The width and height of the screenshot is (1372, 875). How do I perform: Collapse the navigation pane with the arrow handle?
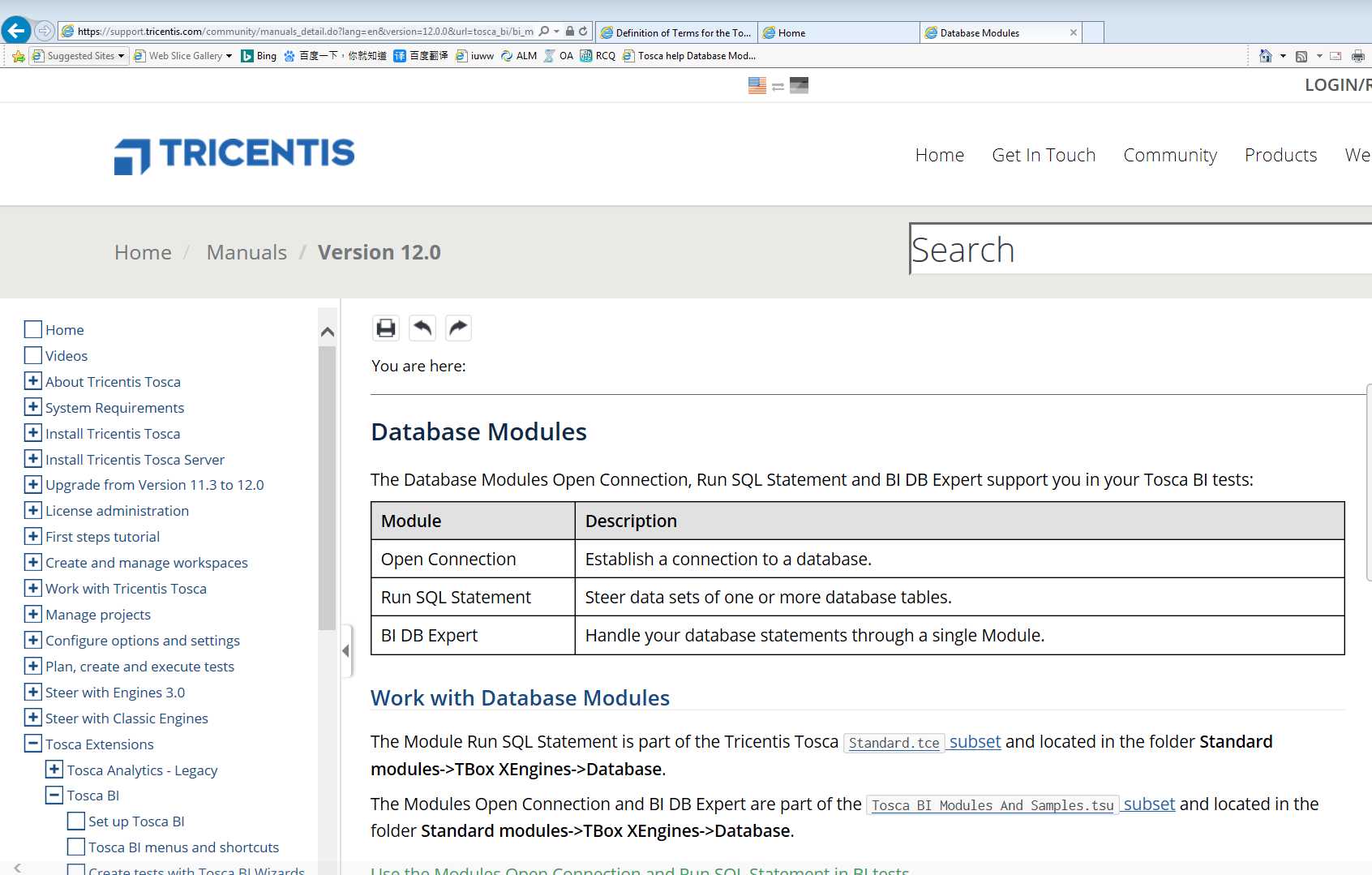point(346,650)
